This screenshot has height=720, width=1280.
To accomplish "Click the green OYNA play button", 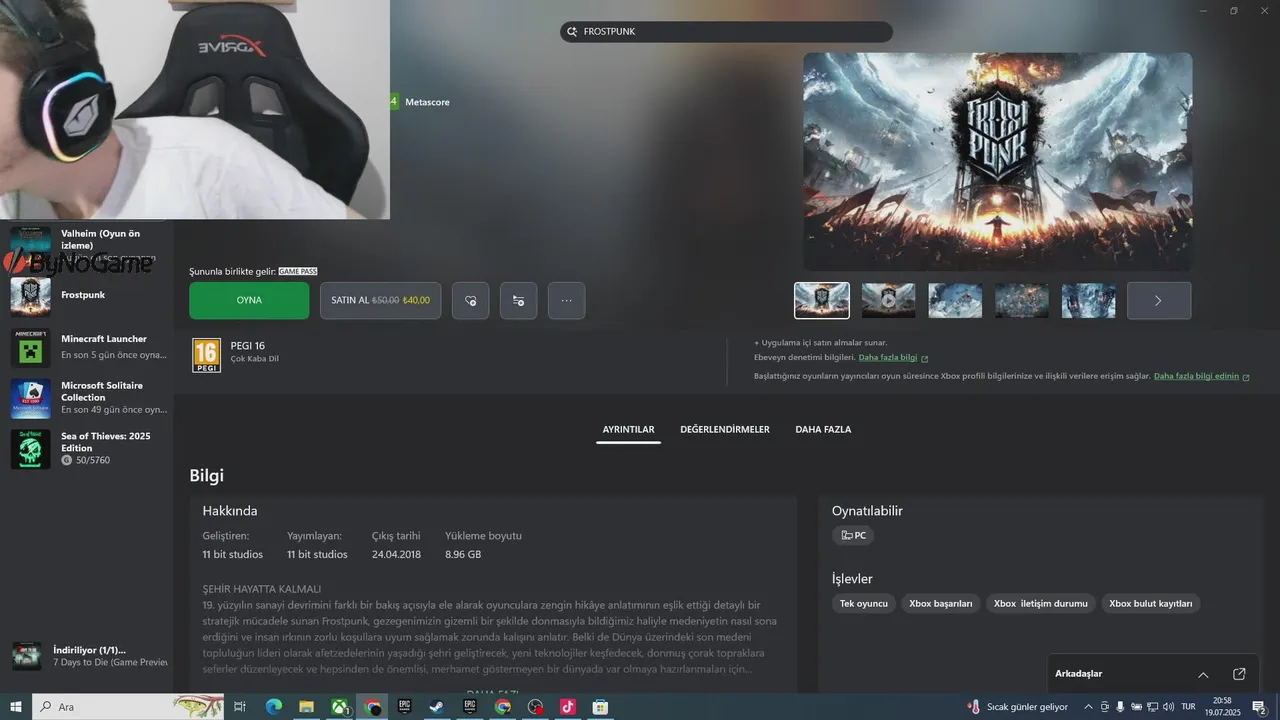I will [249, 300].
